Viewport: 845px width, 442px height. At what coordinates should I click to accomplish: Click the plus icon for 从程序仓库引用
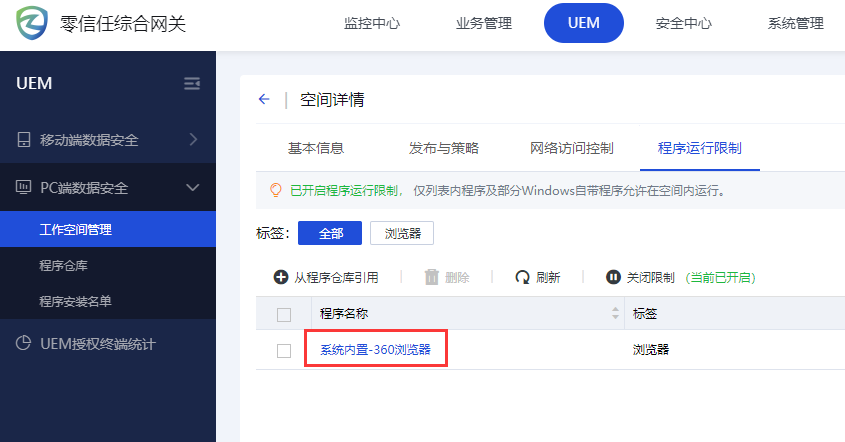click(281, 277)
